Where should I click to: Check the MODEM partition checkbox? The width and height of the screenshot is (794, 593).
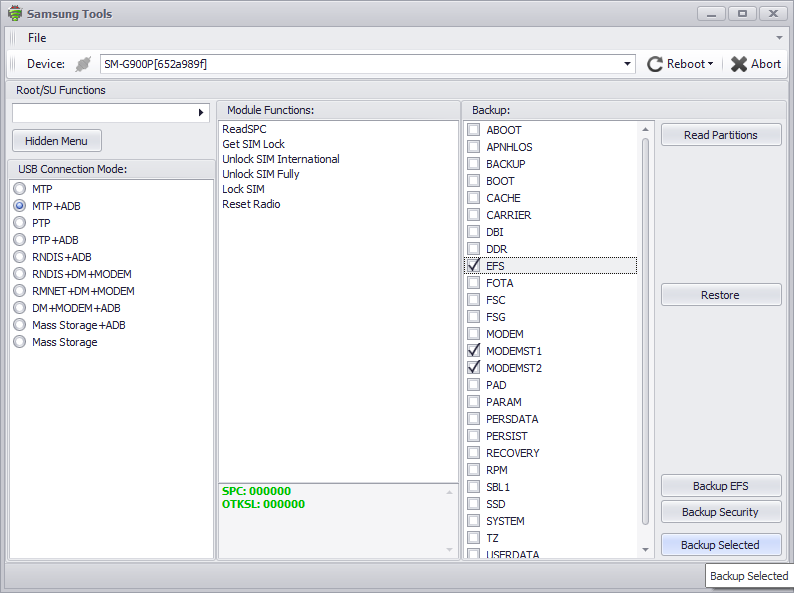[473, 334]
